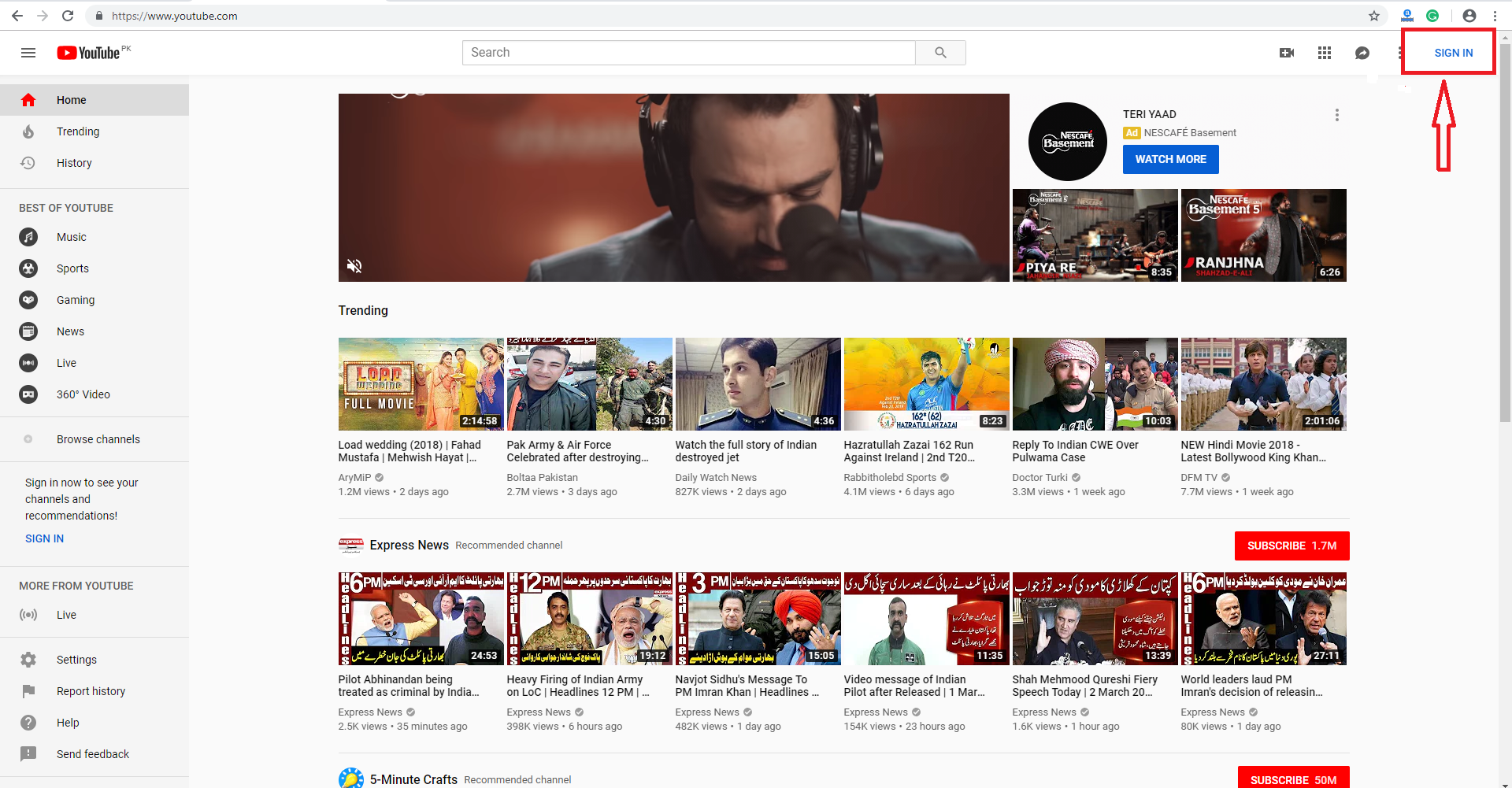Open Video message of Indian Pilot thumbnail
Screen dimensions: 1512x788
[926, 619]
